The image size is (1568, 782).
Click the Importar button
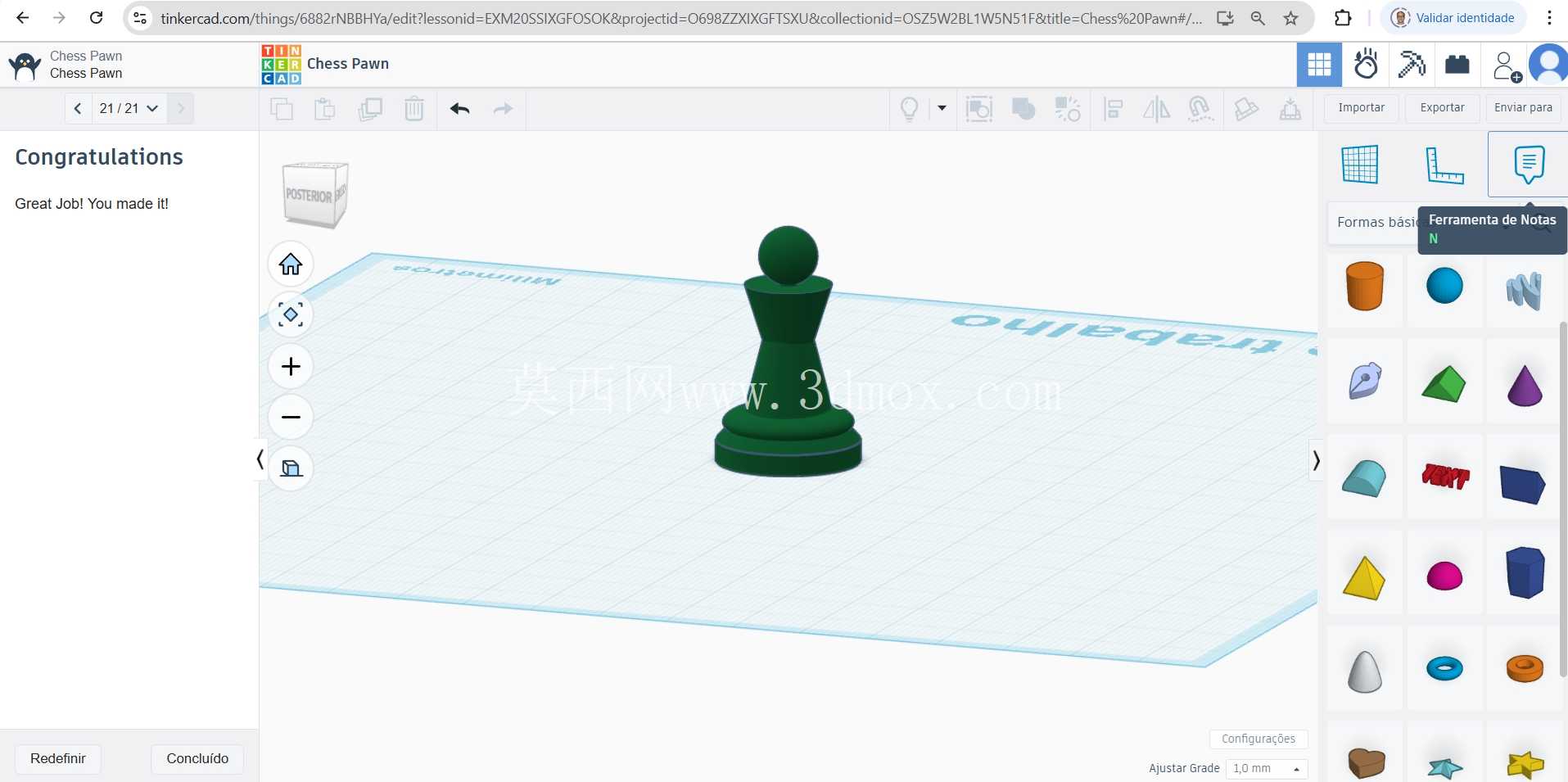click(1361, 108)
